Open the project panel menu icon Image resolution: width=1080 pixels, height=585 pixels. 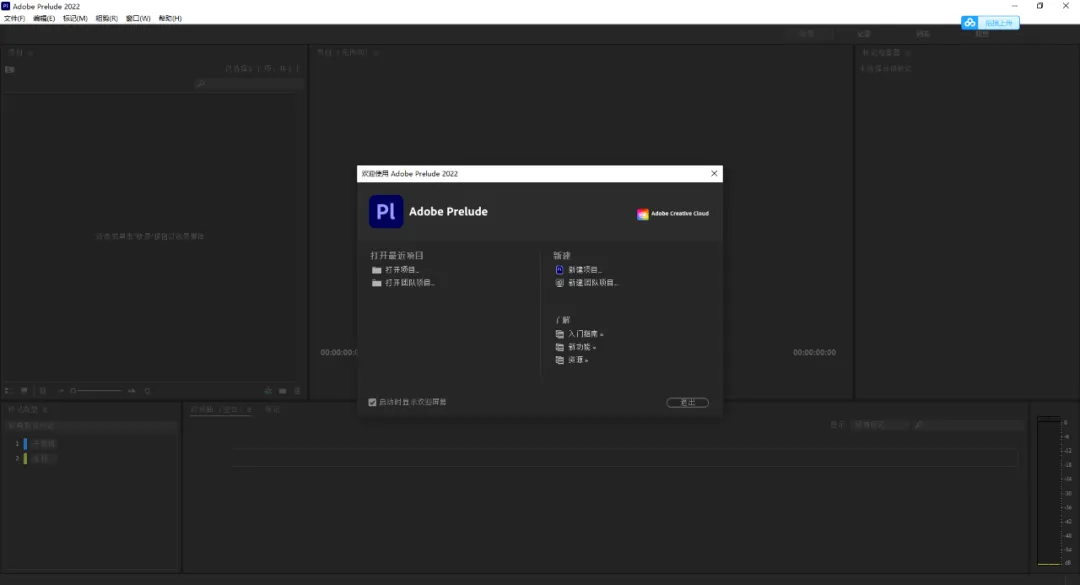point(30,53)
